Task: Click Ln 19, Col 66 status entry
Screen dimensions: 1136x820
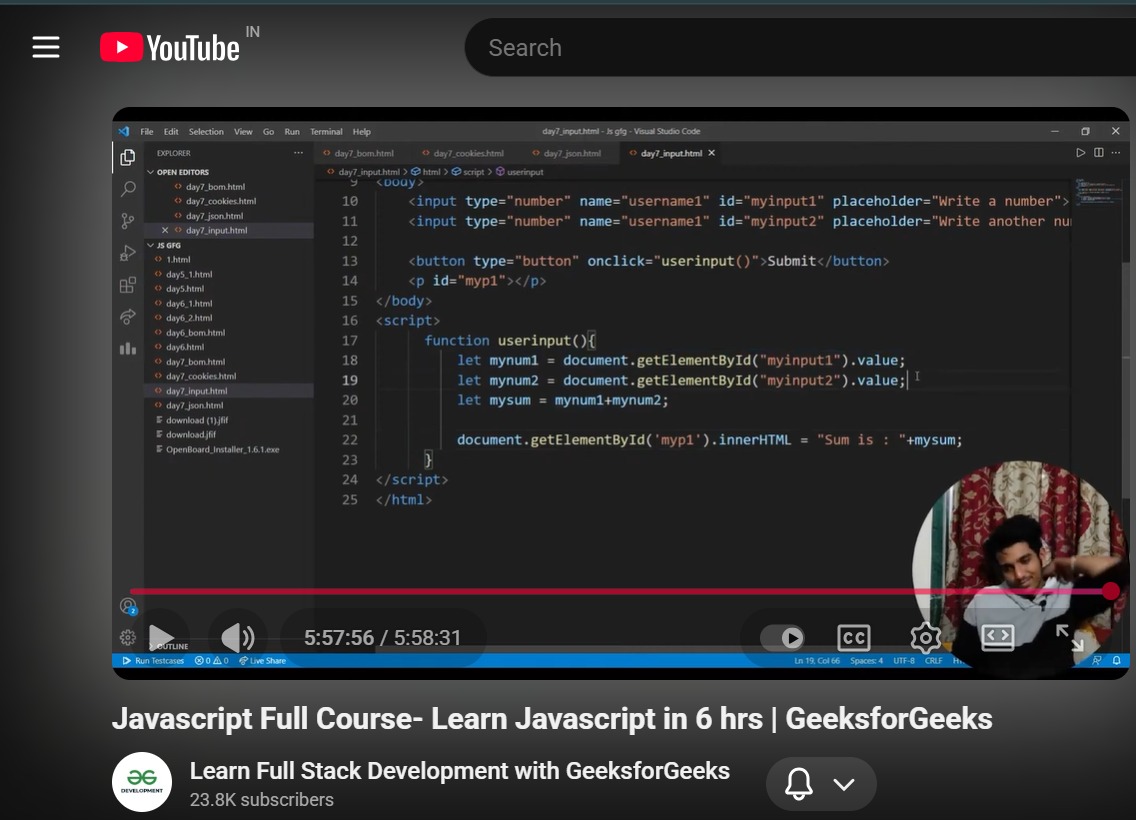Action: click(817, 661)
